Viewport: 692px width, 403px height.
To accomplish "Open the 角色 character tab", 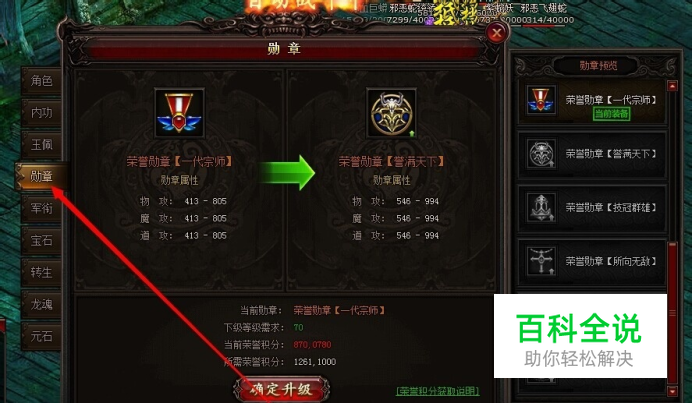I will click(x=41, y=81).
